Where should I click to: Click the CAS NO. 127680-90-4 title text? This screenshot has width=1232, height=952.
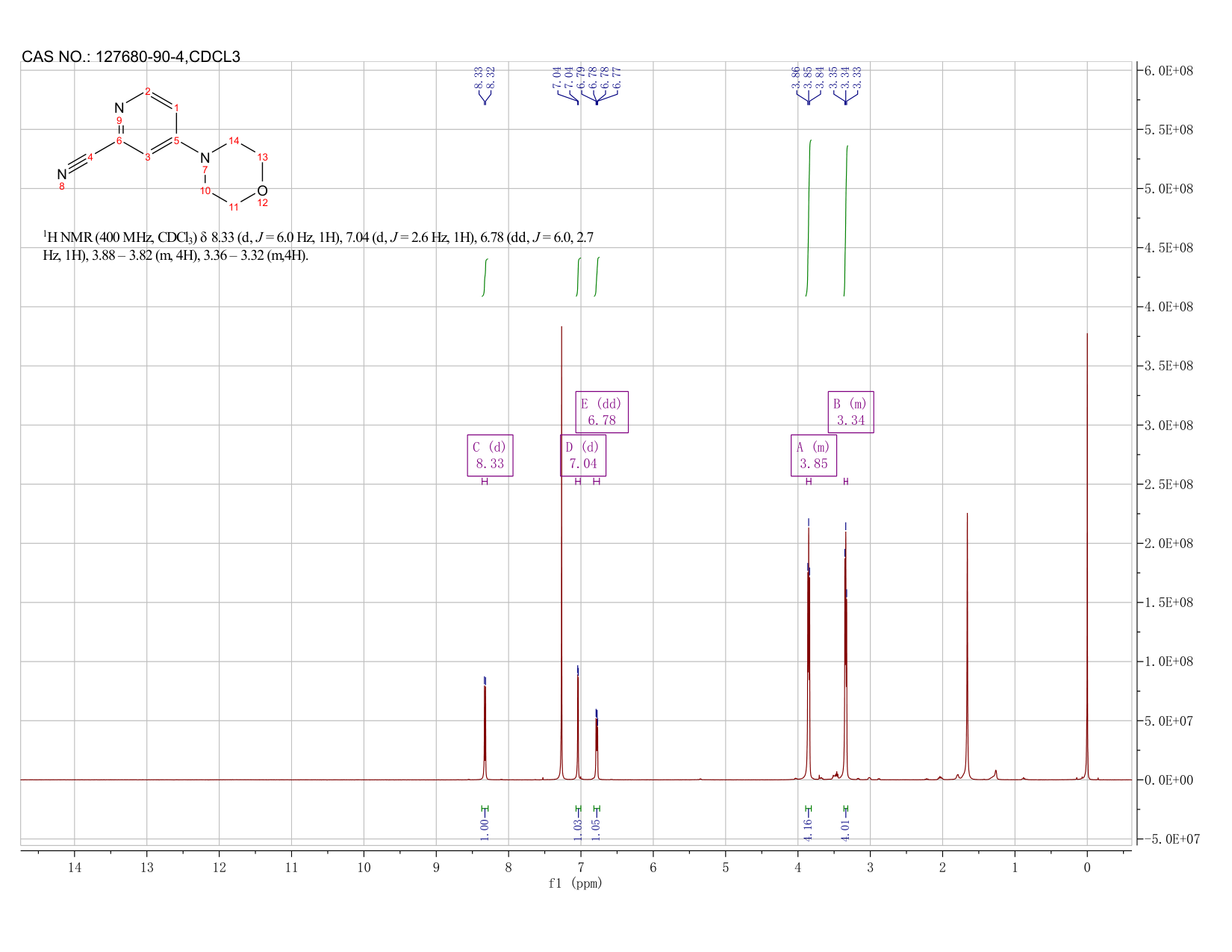pyautogui.click(x=131, y=57)
